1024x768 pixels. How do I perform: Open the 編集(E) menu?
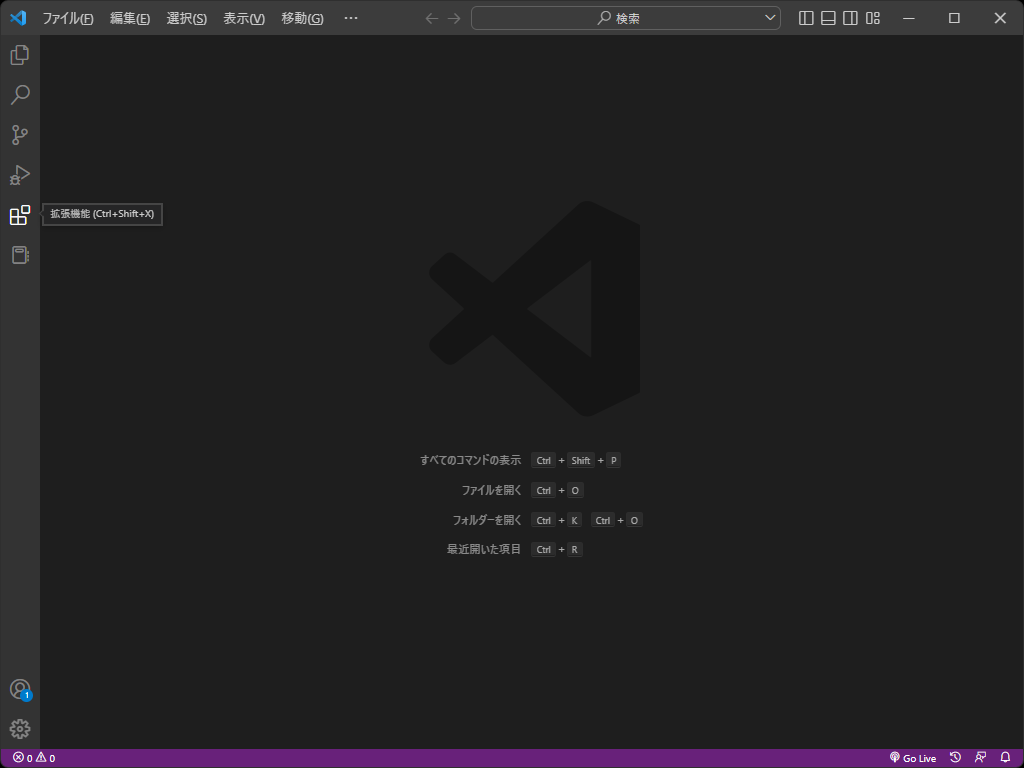[x=130, y=18]
